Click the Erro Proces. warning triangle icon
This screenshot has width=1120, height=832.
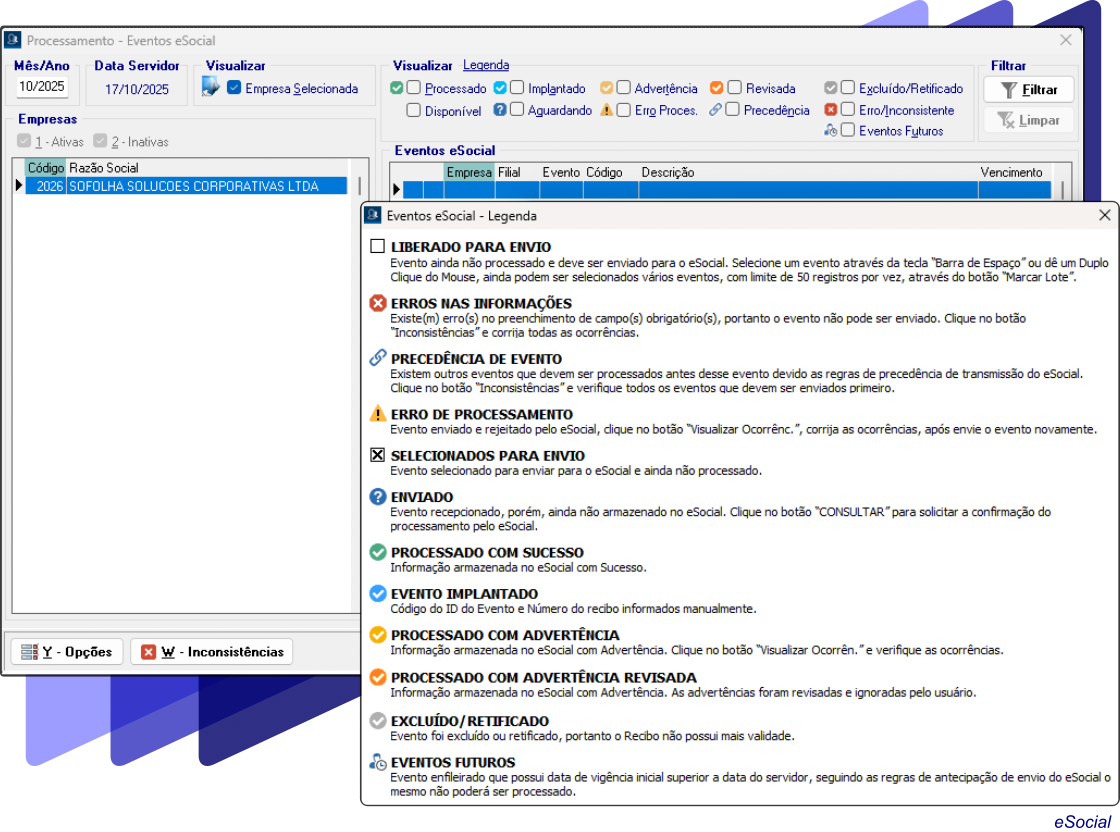[607, 110]
